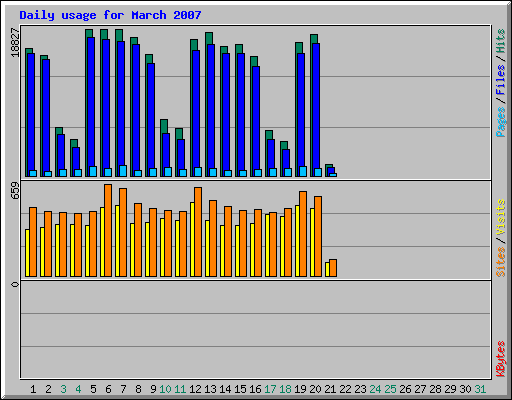Image resolution: width=512 pixels, height=400 pixels.
Task: Click the cyan pages bar for day 19
Action: point(303,171)
